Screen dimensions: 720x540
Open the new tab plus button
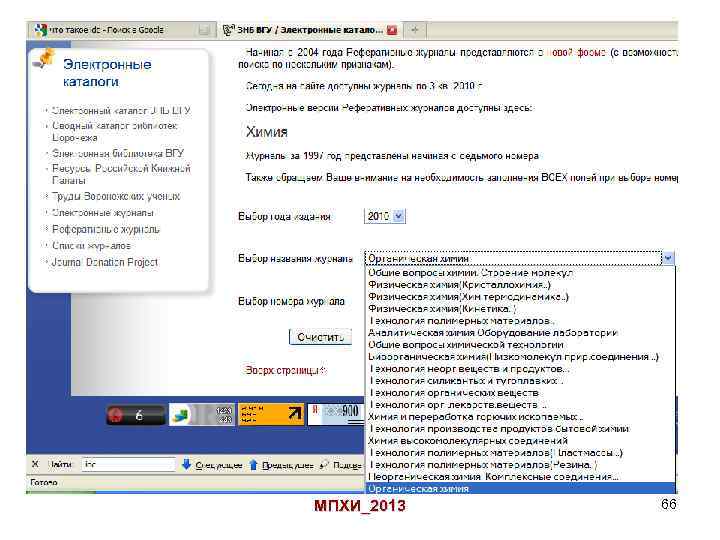click(x=415, y=30)
